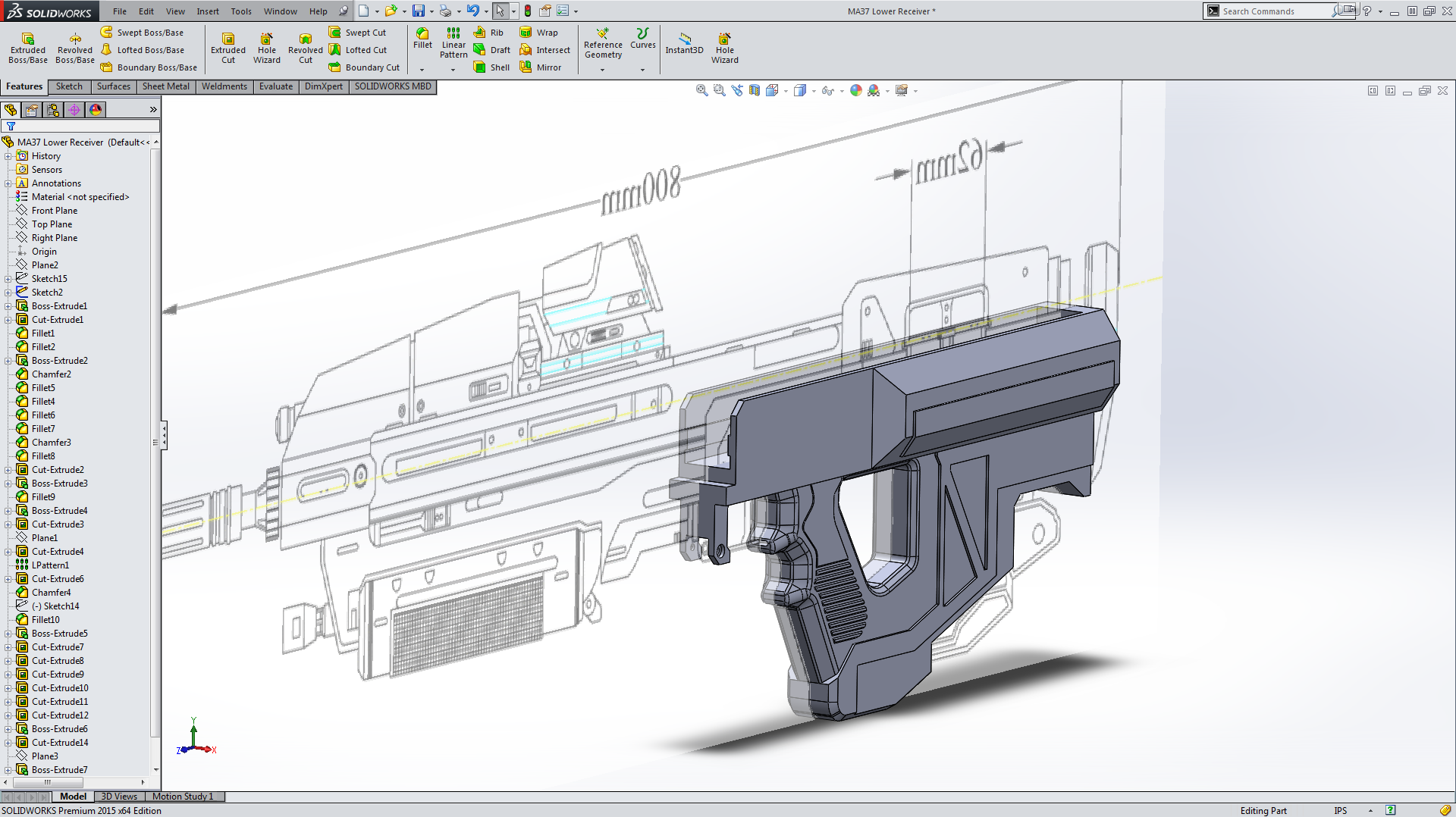Open the DisplayManager tab icon
Screen dimensions: 1456x817
click(x=96, y=110)
